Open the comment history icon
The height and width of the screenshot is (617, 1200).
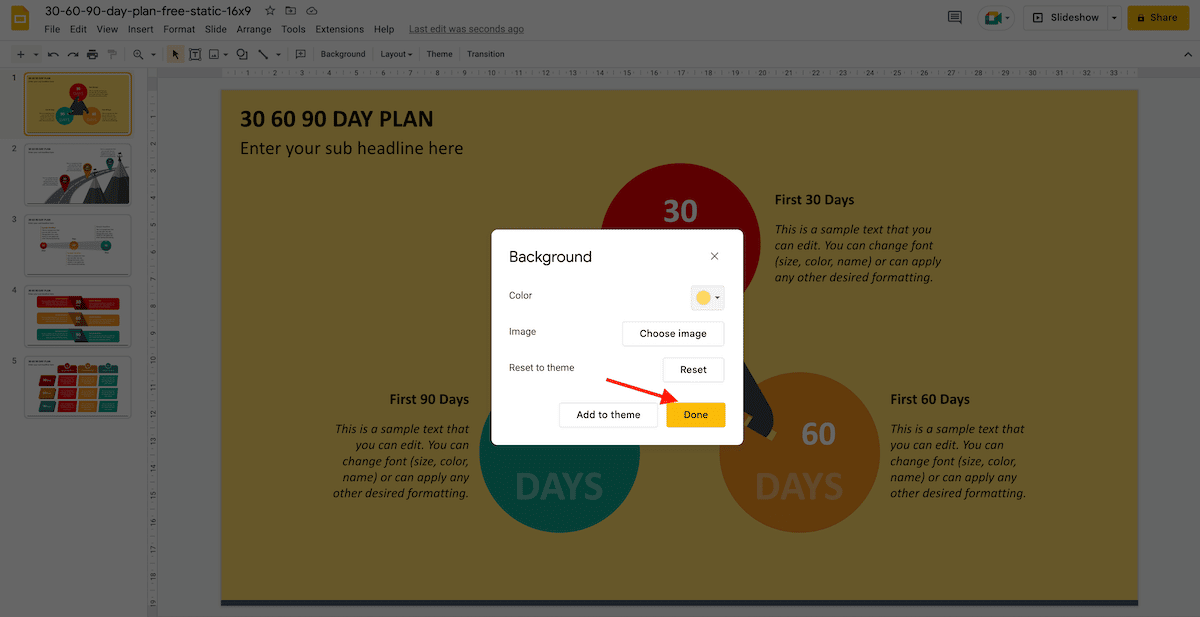click(955, 17)
